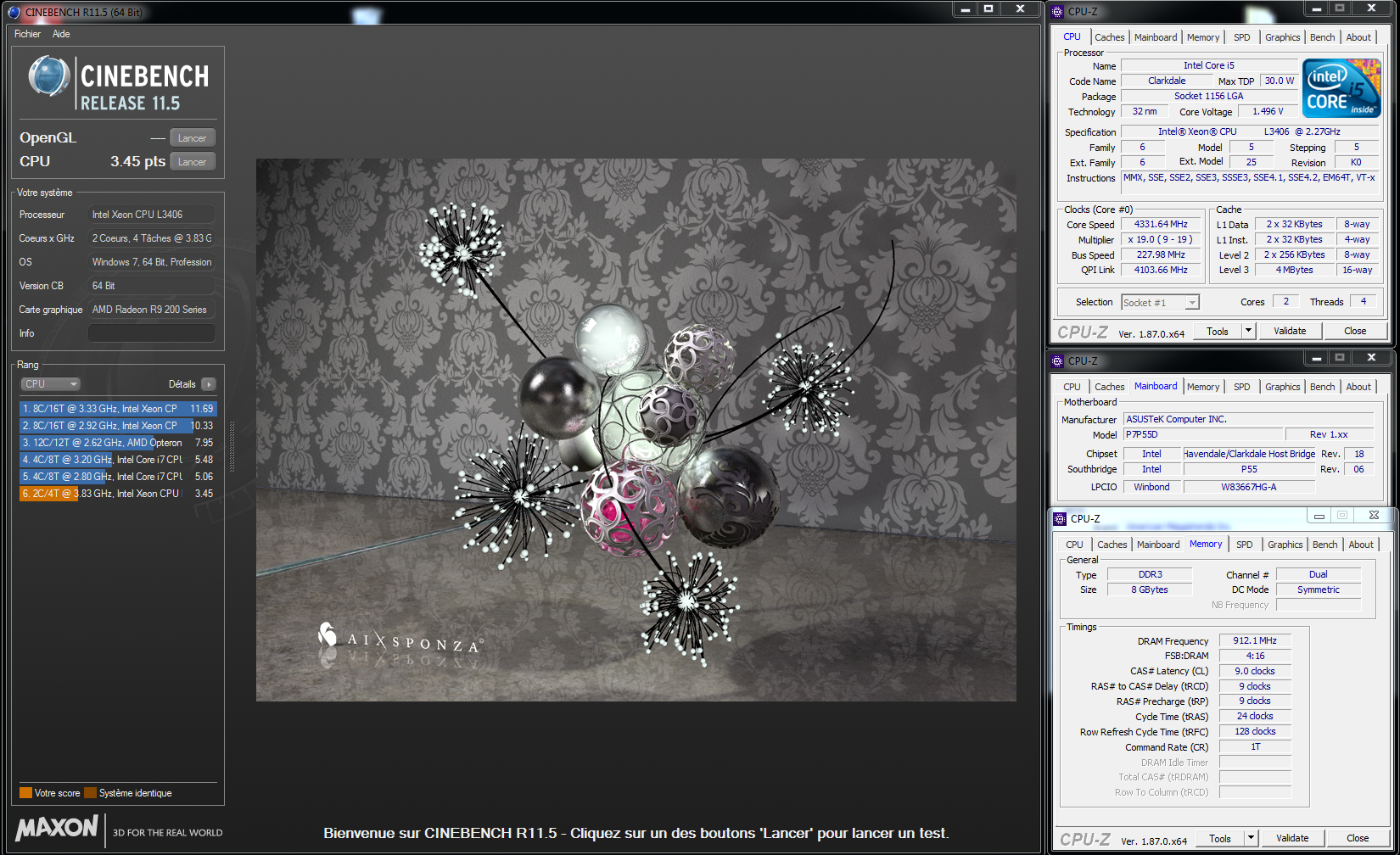
Task: Maximize the Cinebench window
Action: [988, 8]
